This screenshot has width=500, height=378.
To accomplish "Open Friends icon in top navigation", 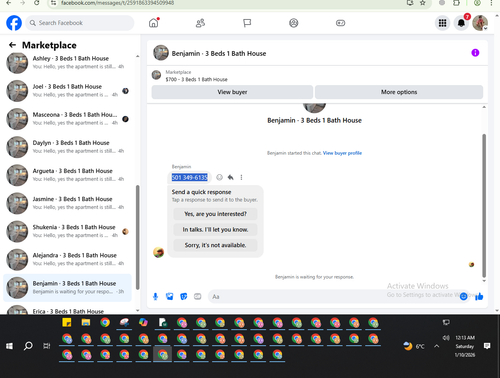I will click(200, 23).
